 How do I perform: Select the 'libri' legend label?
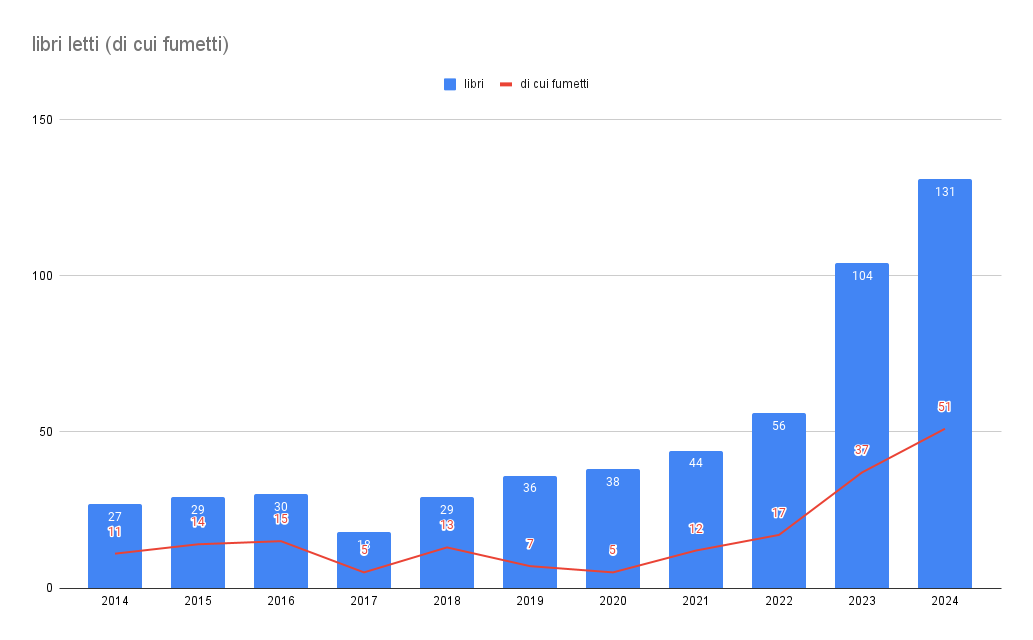point(474,85)
